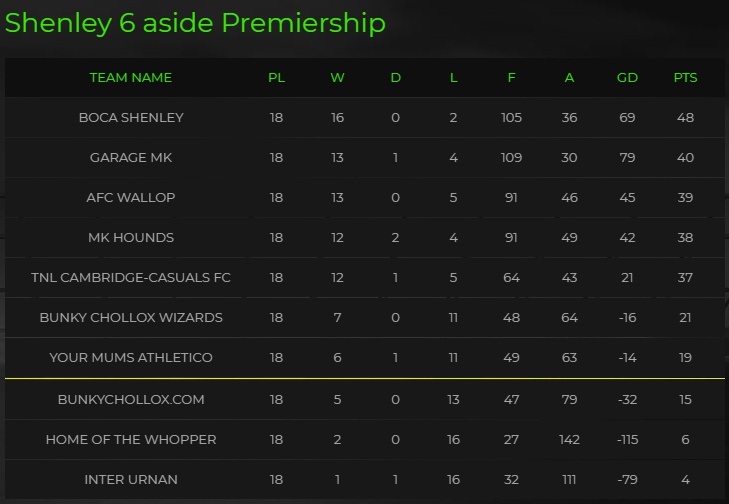Open the BUNKYCHOLLOX.COM team entry

(x=131, y=399)
